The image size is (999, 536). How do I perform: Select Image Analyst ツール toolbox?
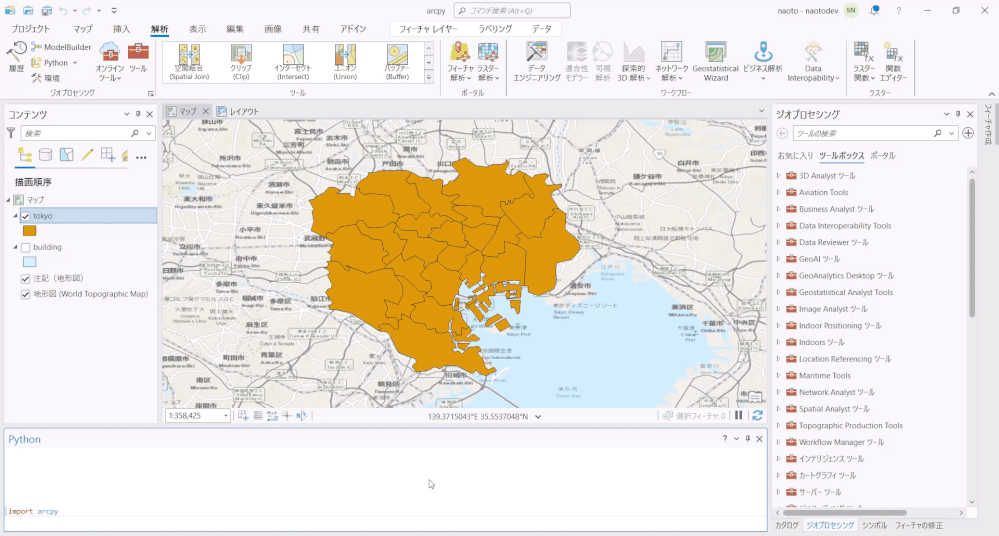click(x=833, y=308)
